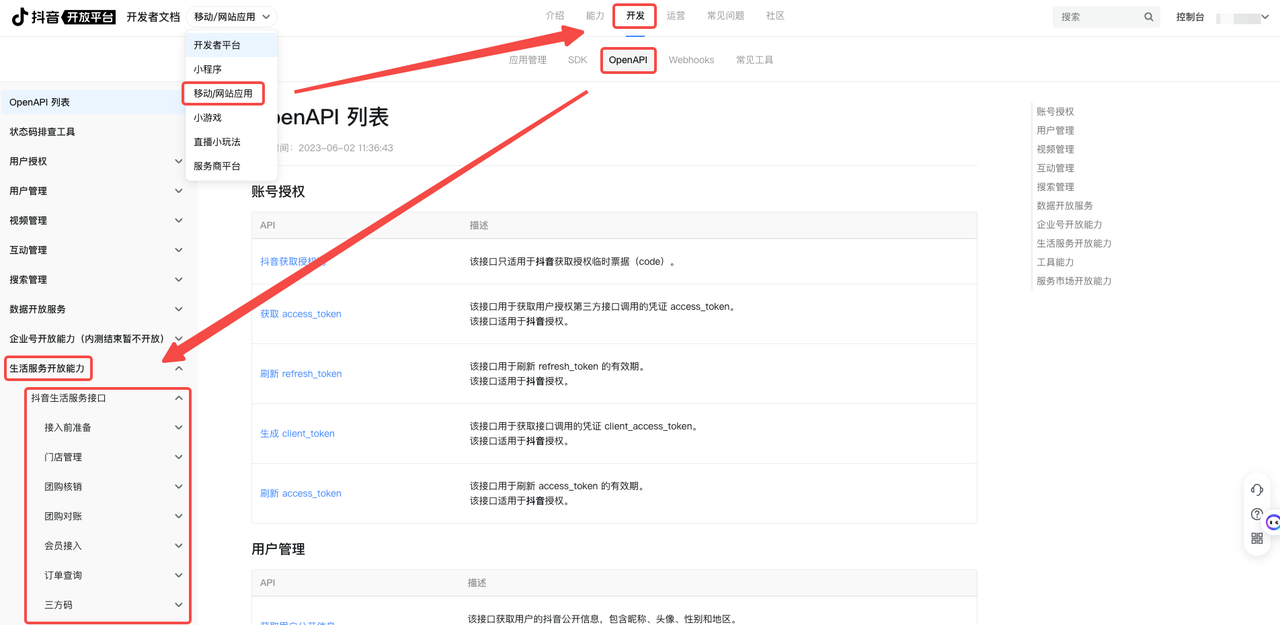
Task: Switch to the Webhooks tab
Action: [x=691, y=60]
